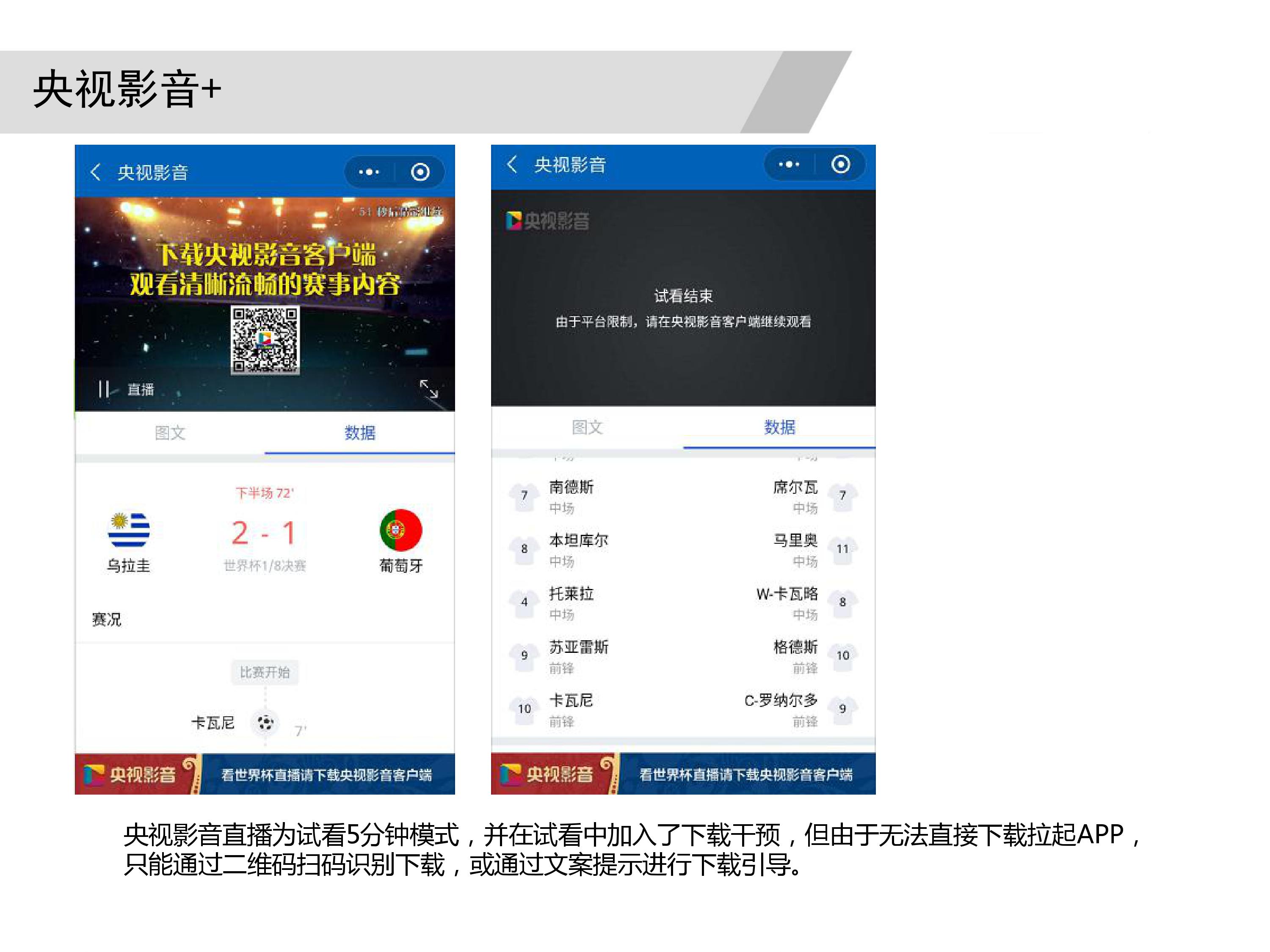Select player 卡瓦尼 in right phone lineup
1270x952 pixels.
coord(571,701)
